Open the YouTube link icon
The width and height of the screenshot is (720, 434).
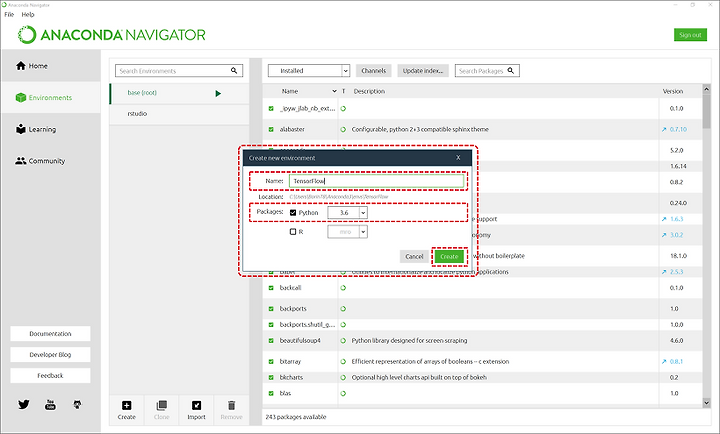(x=50, y=404)
